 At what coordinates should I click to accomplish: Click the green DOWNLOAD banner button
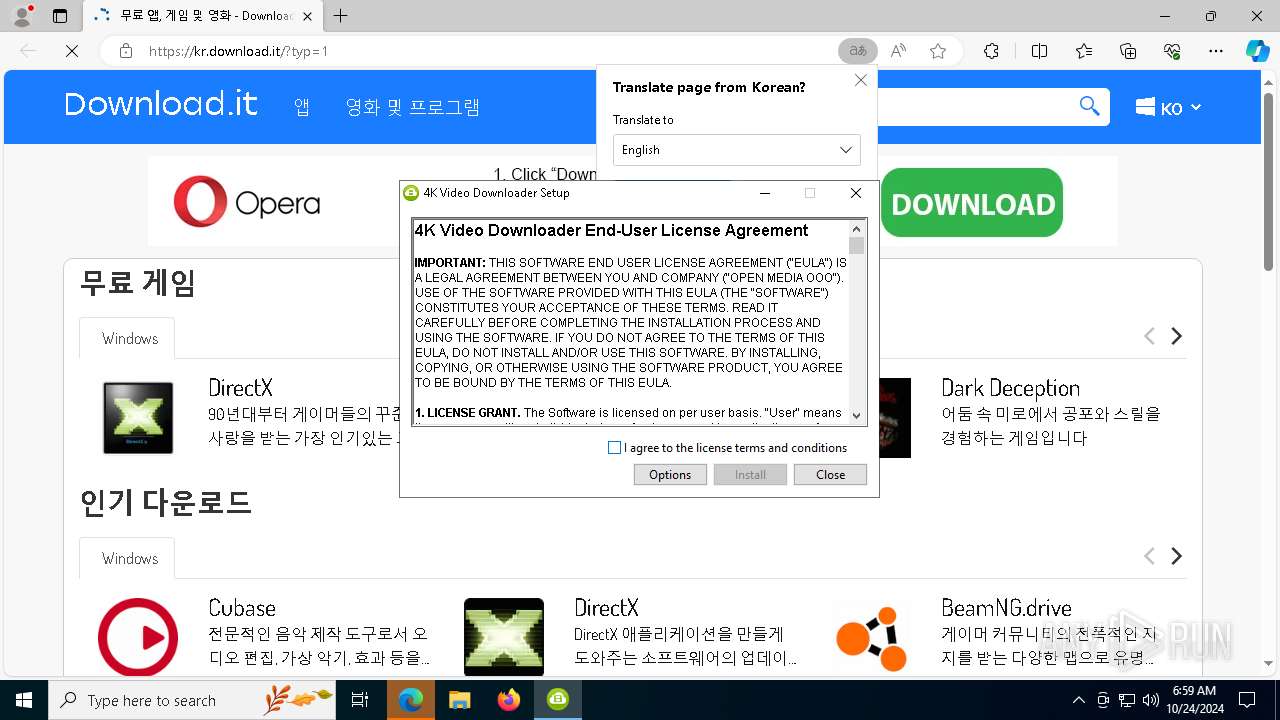pos(972,203)
